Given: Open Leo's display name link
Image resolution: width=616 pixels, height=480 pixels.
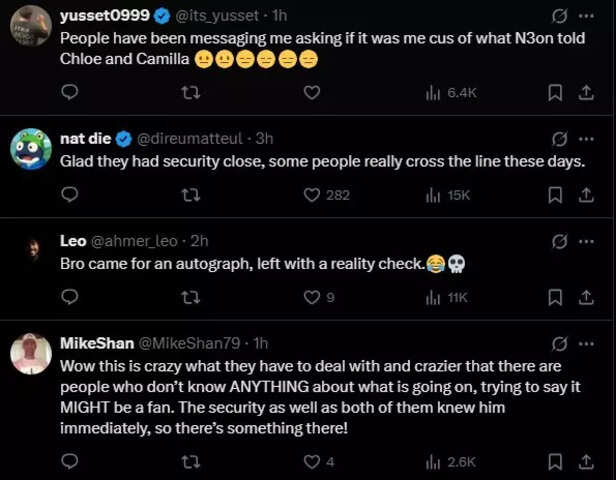Looking at the screenshot, I should point(73,241).
